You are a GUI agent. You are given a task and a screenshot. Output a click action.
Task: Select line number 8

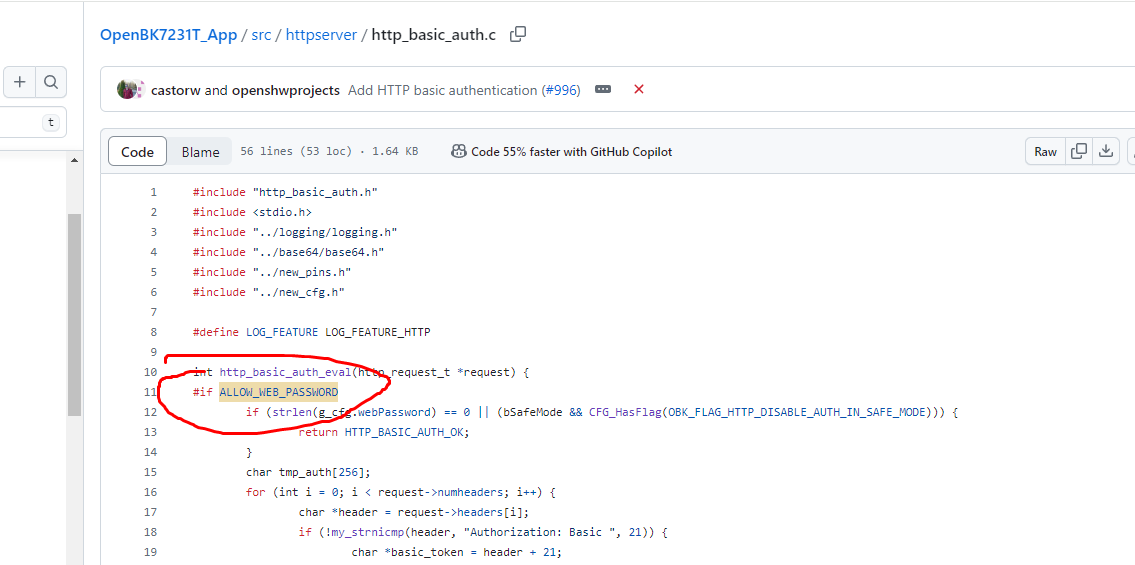pyautogui.click(x=153, y=332)
